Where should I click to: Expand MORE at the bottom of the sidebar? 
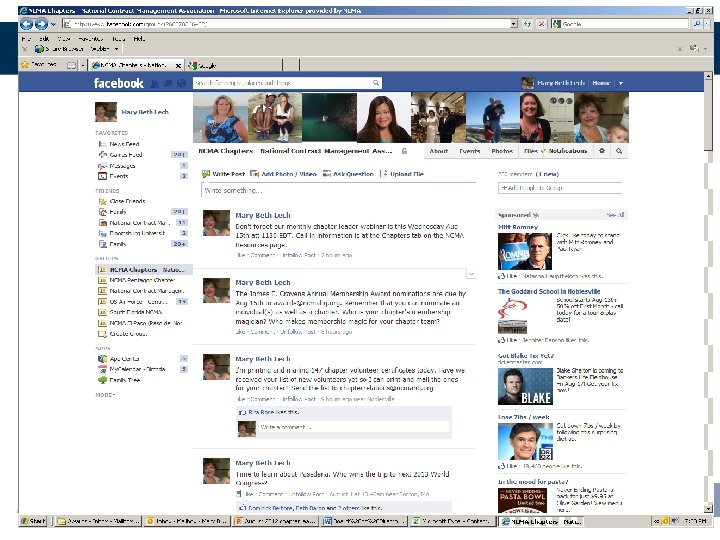tap(105, 395)
